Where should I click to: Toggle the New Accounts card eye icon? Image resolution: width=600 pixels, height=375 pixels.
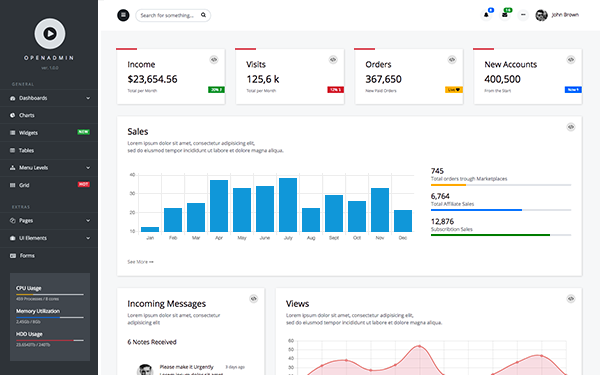571,60
